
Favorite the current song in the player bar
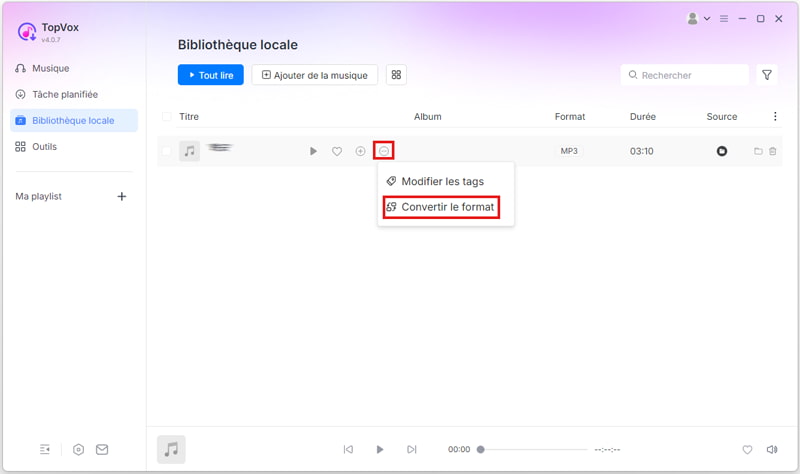747,450
